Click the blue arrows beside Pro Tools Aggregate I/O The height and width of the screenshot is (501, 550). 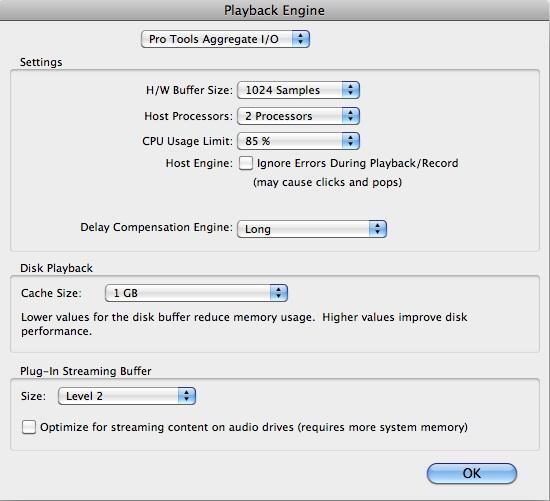(301, 39)
